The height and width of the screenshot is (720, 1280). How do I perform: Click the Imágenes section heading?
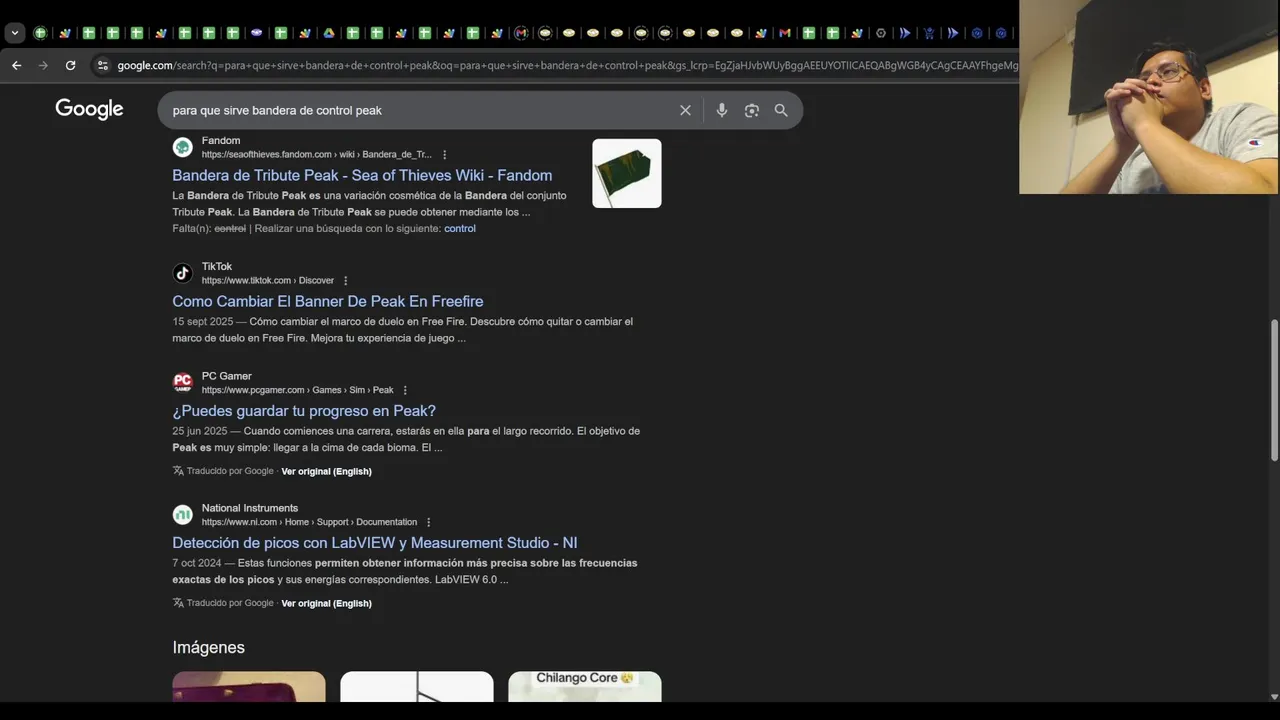[x=208, y=647]
